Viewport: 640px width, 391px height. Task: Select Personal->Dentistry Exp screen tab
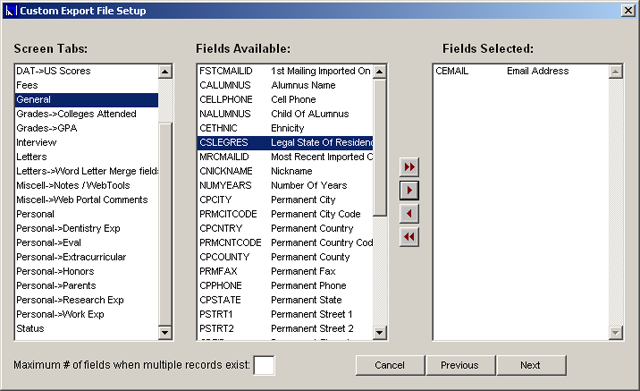click(x=87, y=229)
